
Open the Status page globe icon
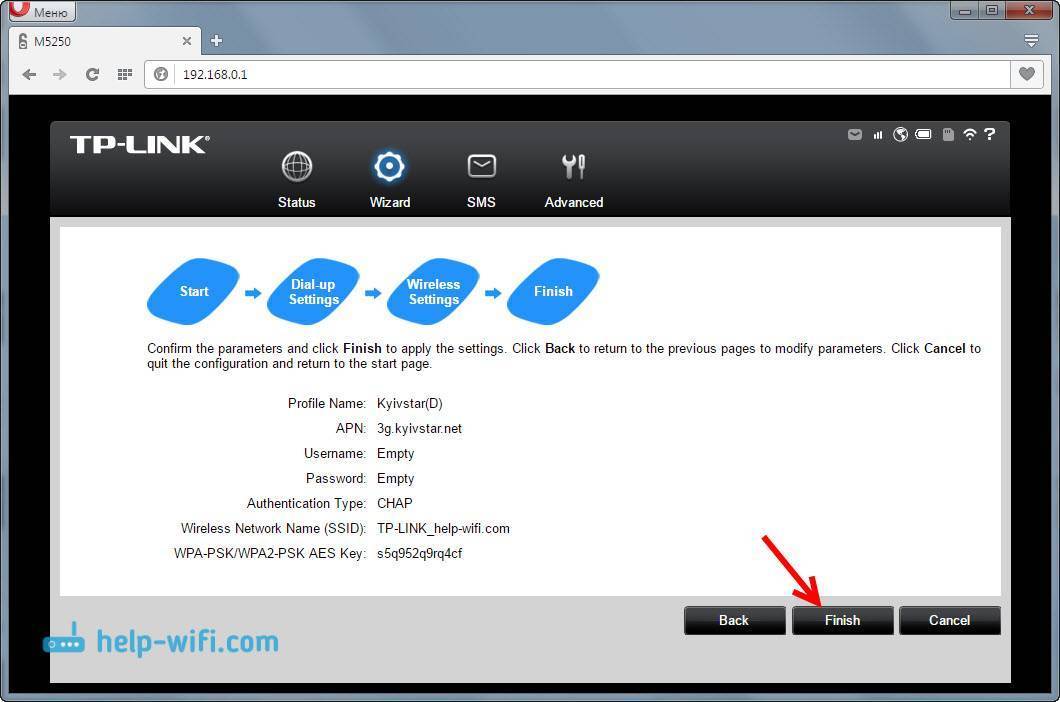click(297, 166)
